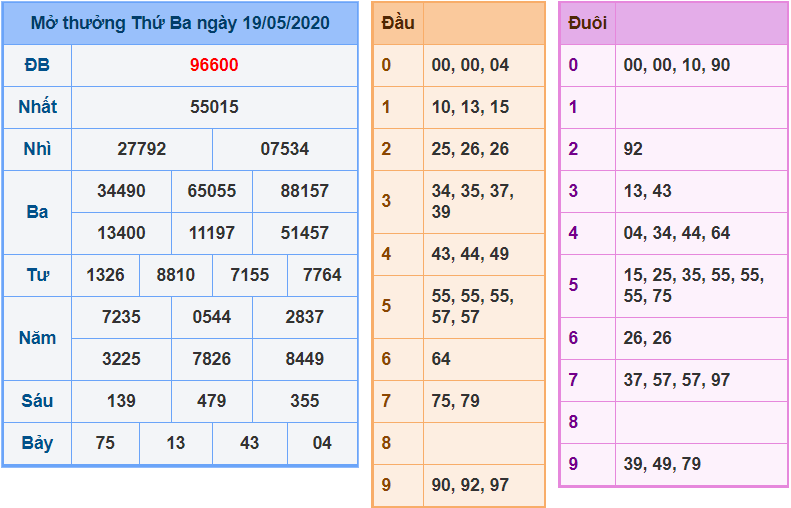The height and width of the screenshot is (508, 791).
Task: Click the Đầu column header
Action: coord(398,23)
